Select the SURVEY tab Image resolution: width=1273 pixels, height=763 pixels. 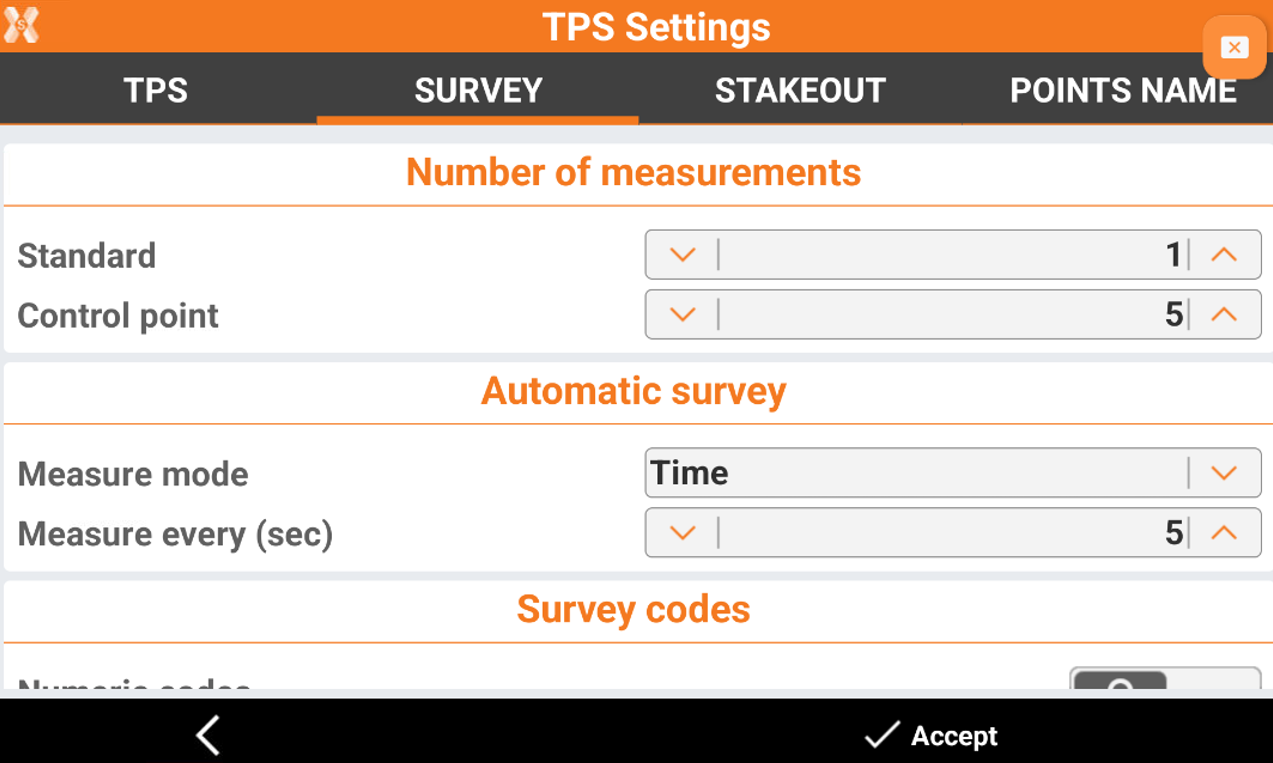point(478,90)
